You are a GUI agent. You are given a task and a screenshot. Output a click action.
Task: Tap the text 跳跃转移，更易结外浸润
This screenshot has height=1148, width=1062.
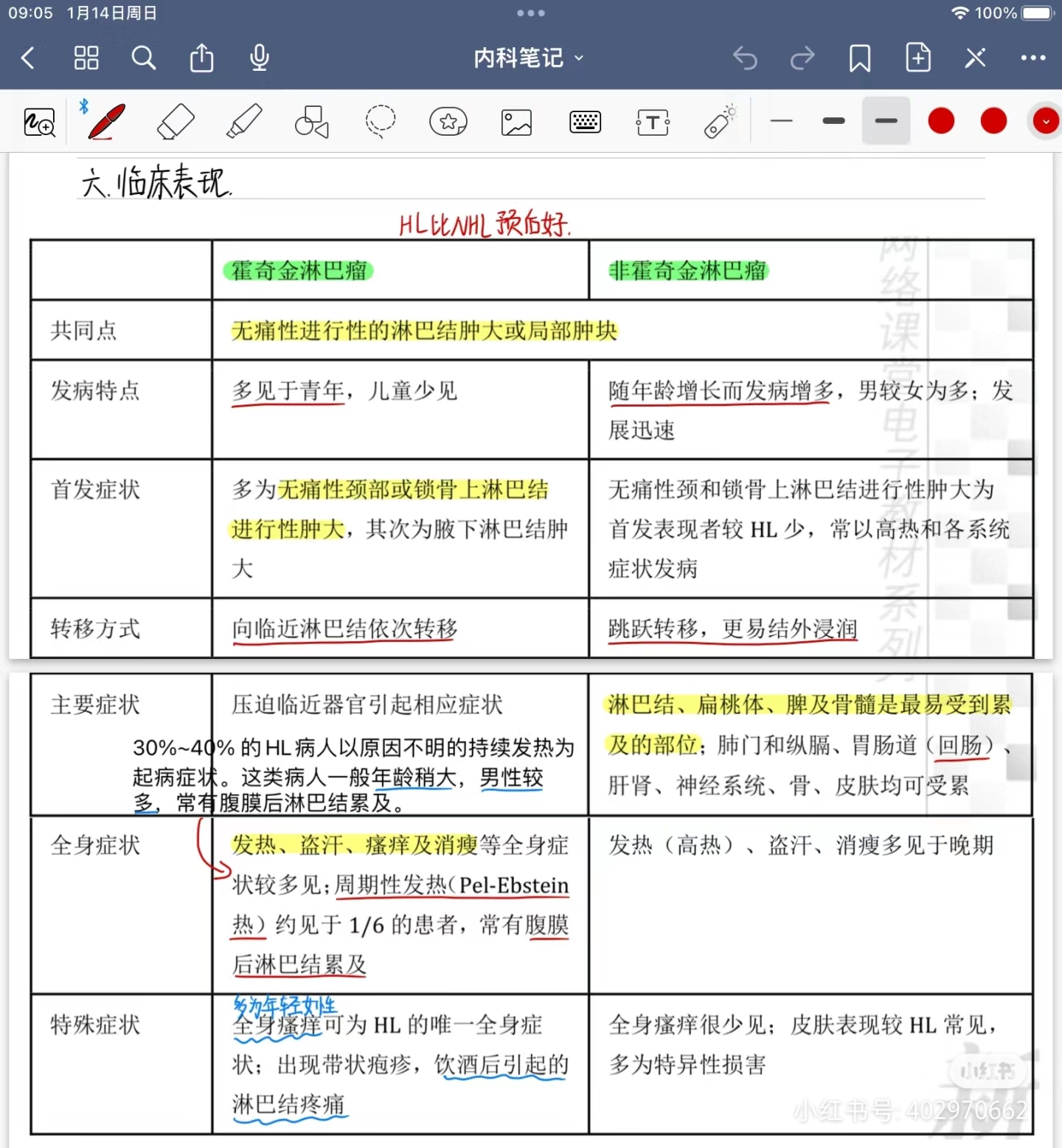click(732, 629)
